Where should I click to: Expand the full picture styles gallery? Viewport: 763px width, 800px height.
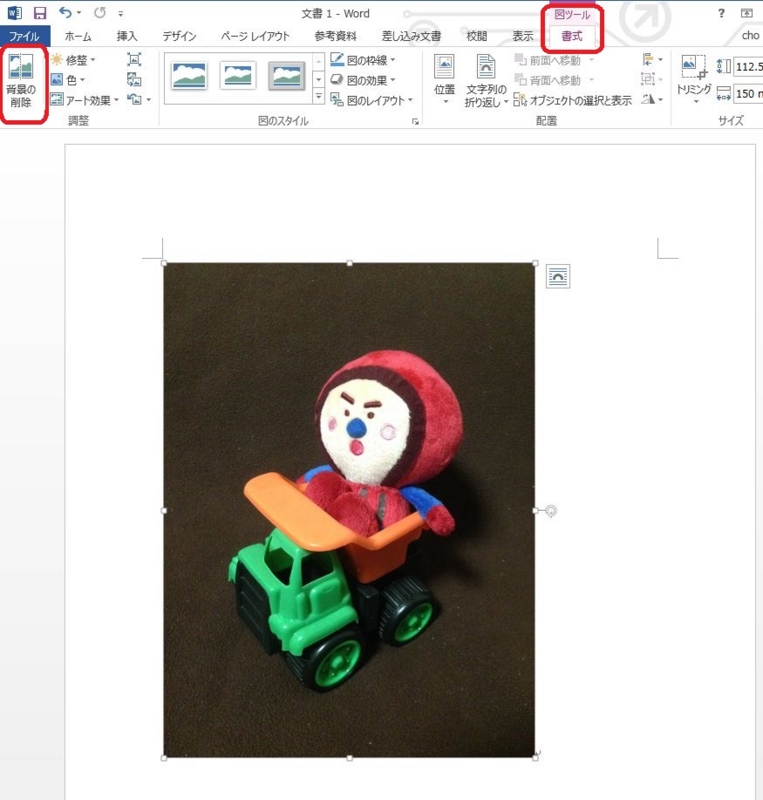318,96
